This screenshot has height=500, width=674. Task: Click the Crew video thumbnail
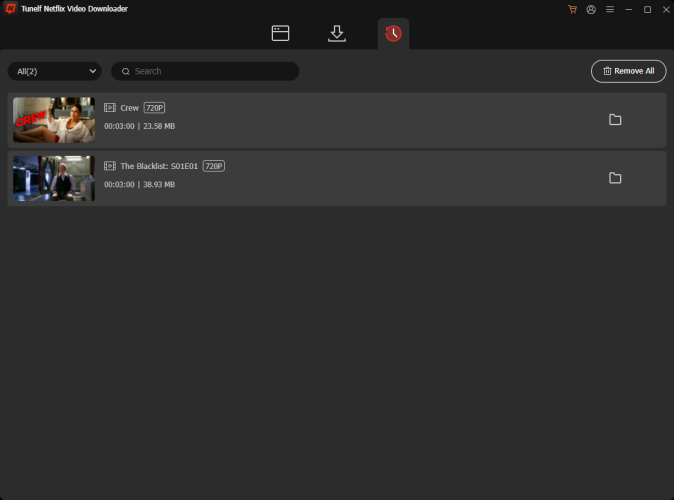point(54,120)
